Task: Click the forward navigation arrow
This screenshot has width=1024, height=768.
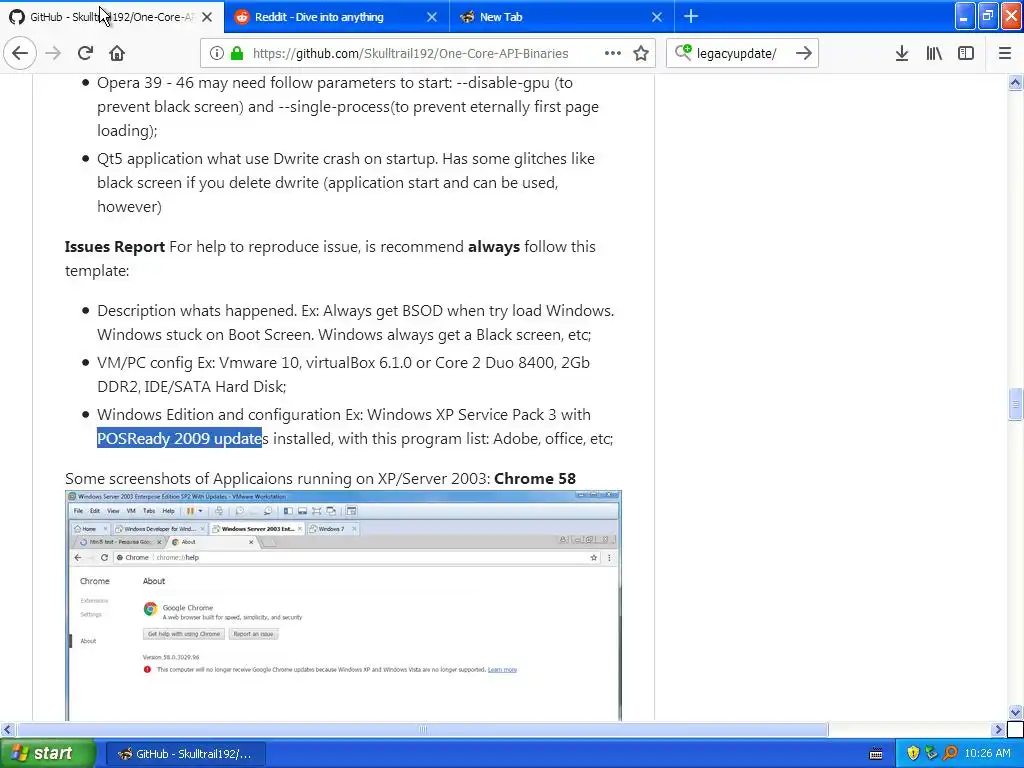Action: tap(53, 53)
